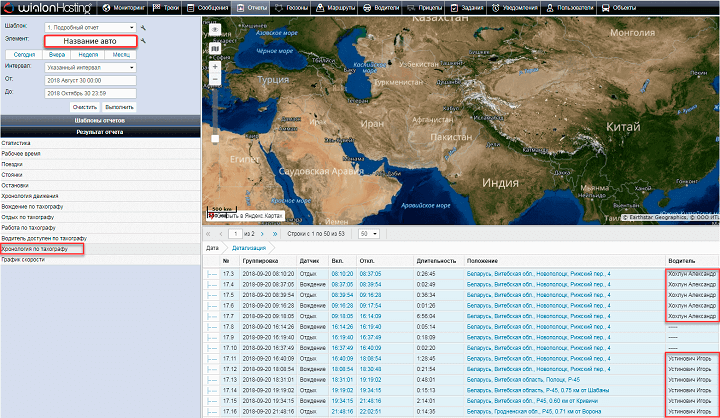Open График скорости report item
Image resolution: width=720 pixels, height=418 pixels.
24,259
